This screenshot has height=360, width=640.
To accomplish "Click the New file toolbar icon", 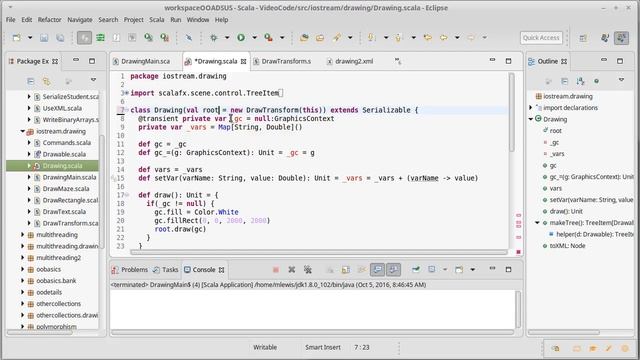I will [17, 38].
